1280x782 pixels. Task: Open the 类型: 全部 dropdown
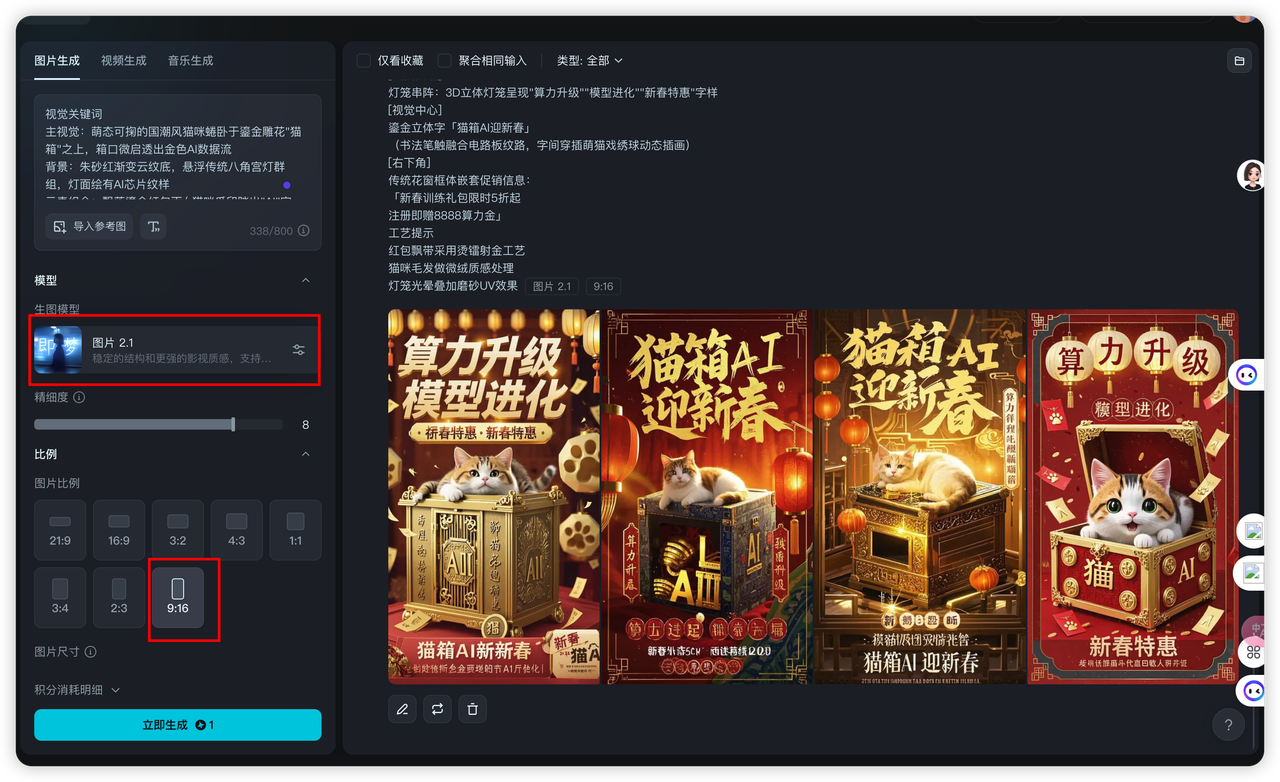(x=589, y=61)
